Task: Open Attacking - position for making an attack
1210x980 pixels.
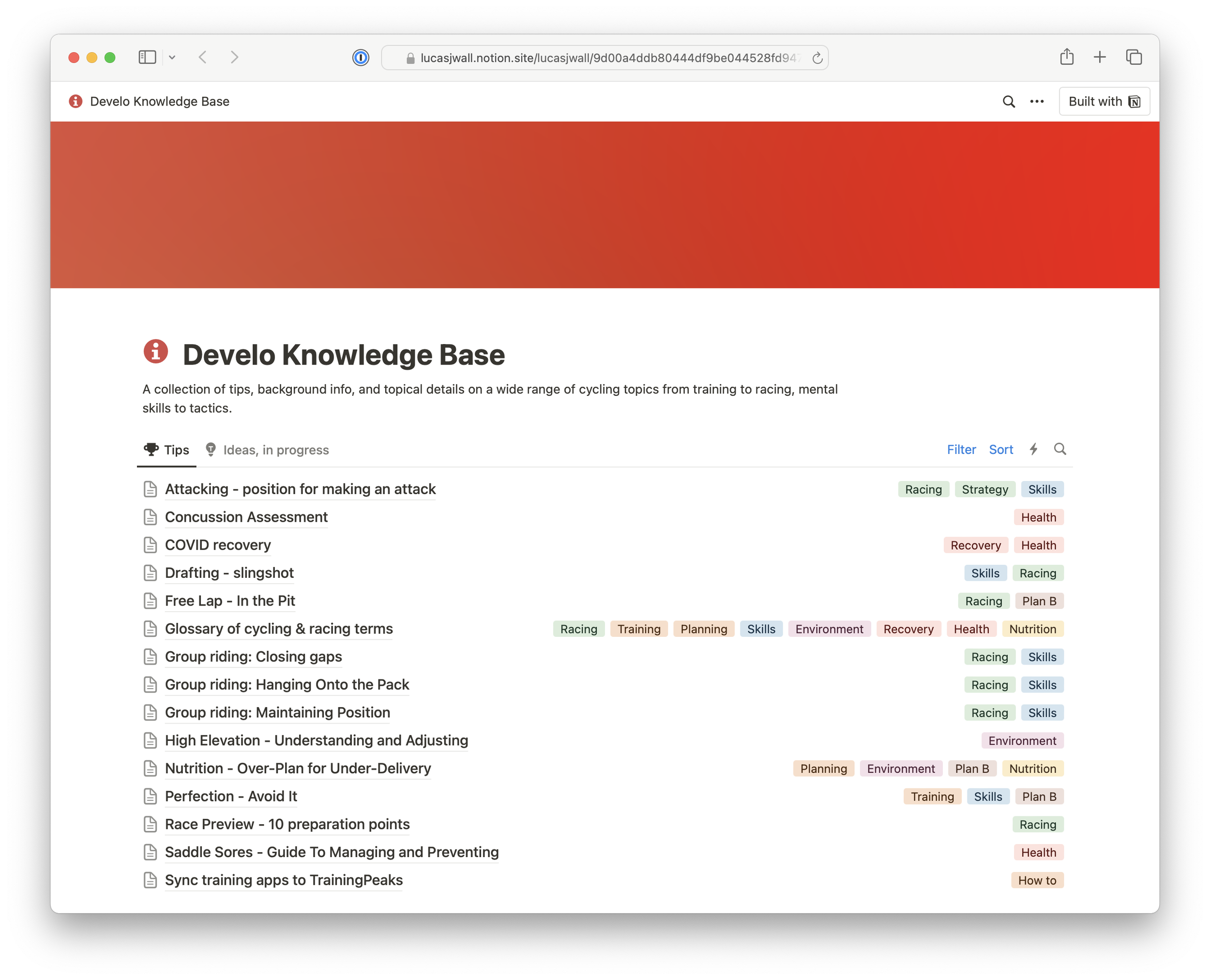Action: [x=301, y=489]
